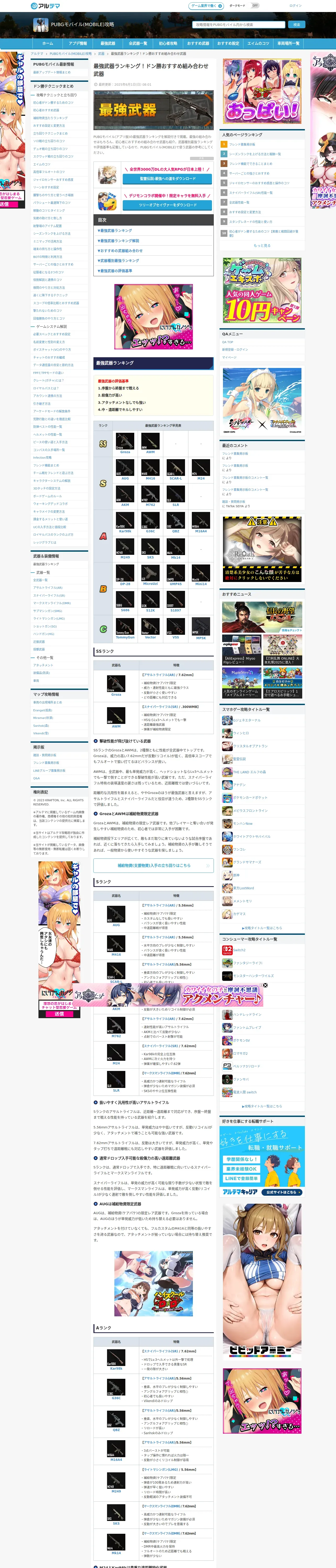Jump to 最強武器ランキング解説 in contents
The image size is (336, 1568).
[119, 240]
